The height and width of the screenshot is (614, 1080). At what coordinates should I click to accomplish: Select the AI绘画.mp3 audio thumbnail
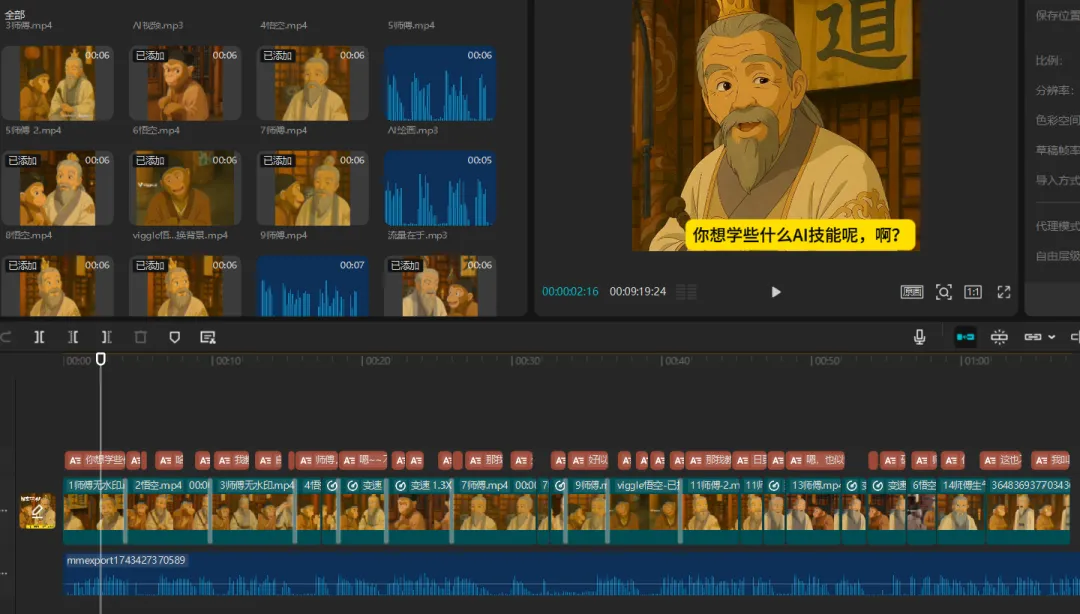440,83
